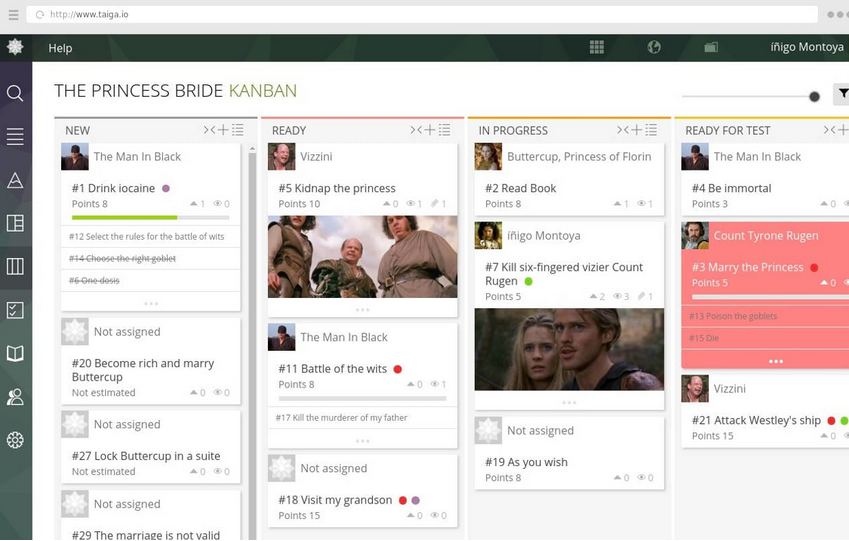Screen dimensions: 849x541
Task: Open story #2 Read Book
Action: (520, 188)
